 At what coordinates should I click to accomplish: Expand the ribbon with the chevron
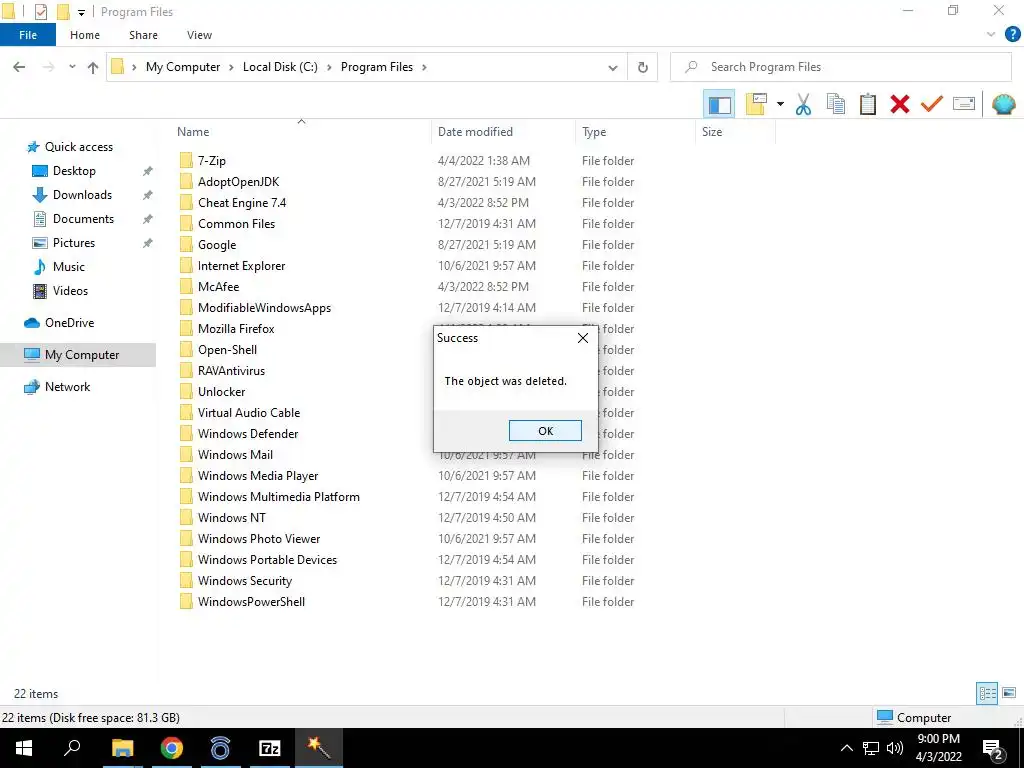click(x=990, y=35)
